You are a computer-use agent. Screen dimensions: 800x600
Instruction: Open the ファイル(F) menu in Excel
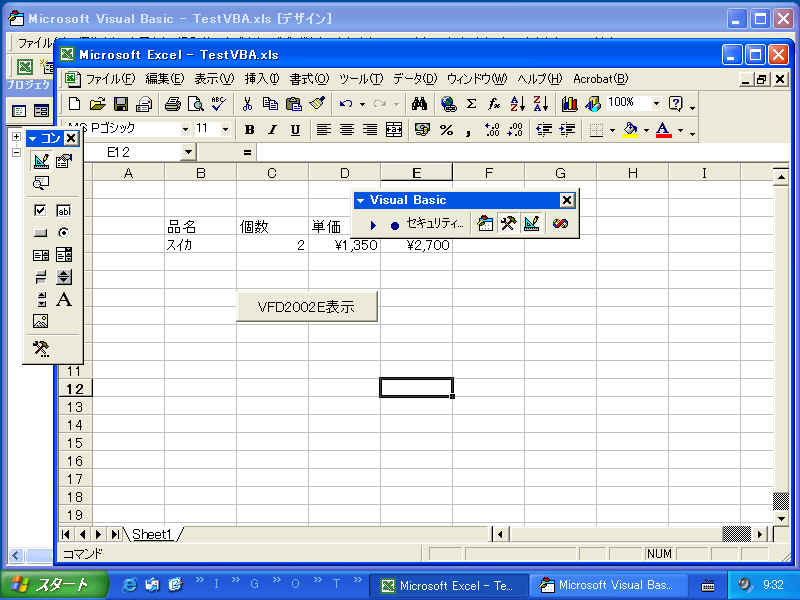tap(110, 79)
